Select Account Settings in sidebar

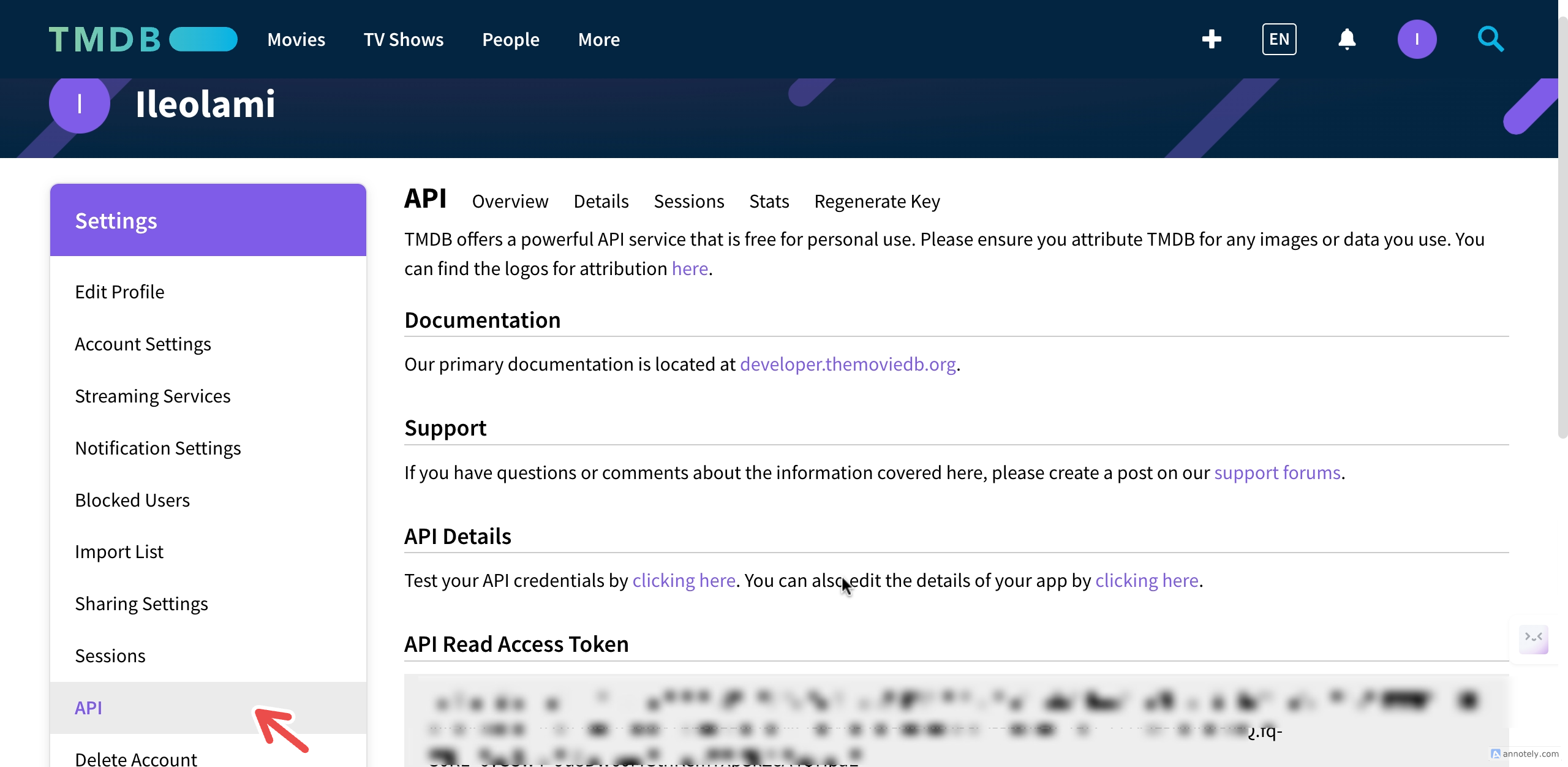click(x=143, y=344)
